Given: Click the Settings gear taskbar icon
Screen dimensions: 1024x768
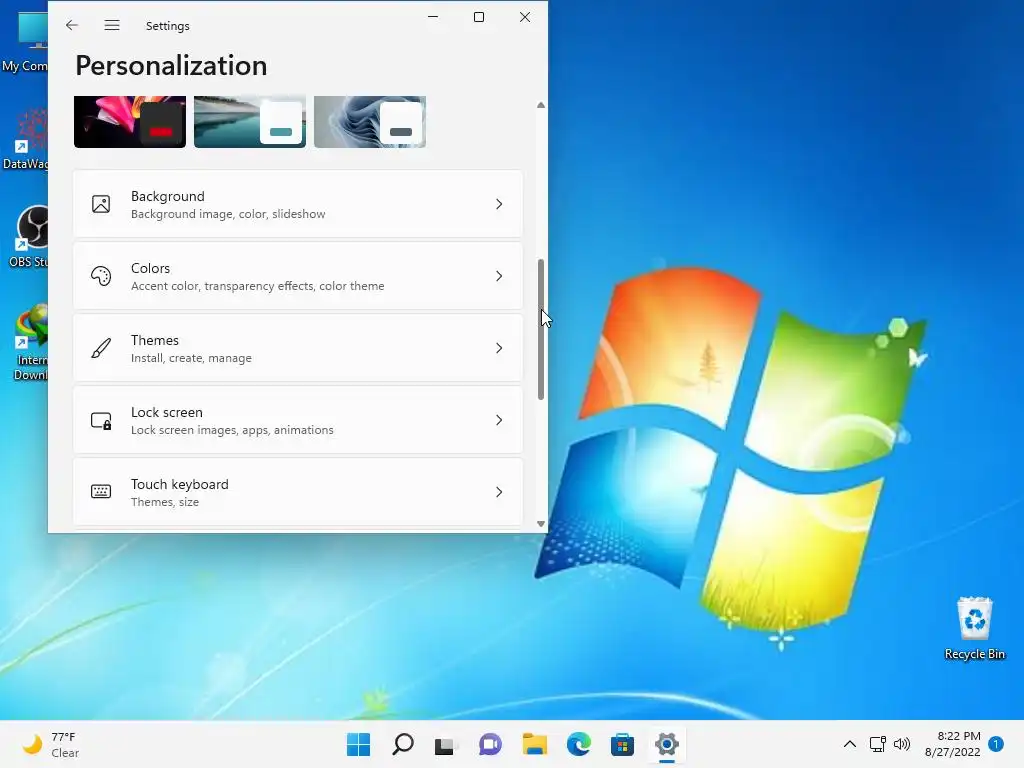Looking at the screenshot, I should coord(666,744).
